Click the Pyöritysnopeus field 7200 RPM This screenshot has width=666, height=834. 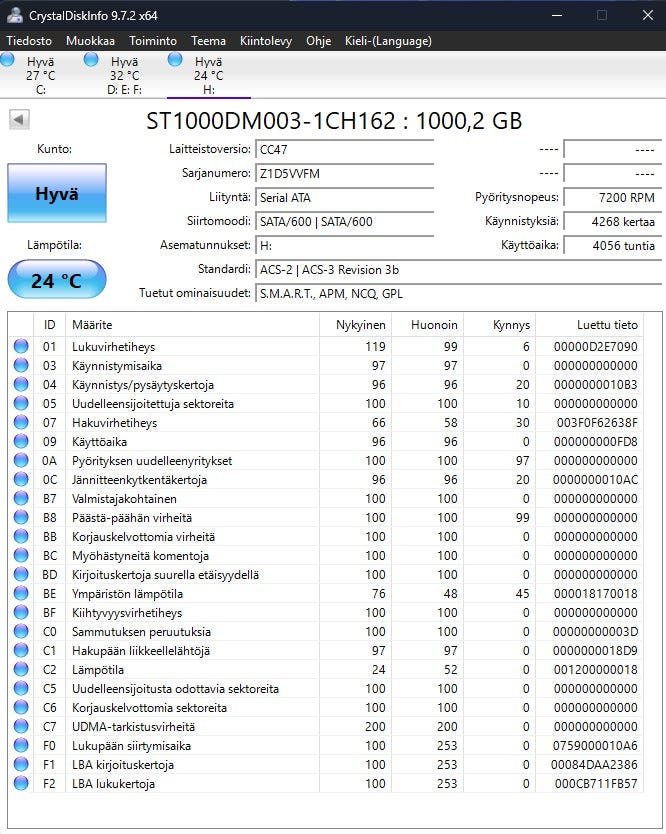[612, 197]
